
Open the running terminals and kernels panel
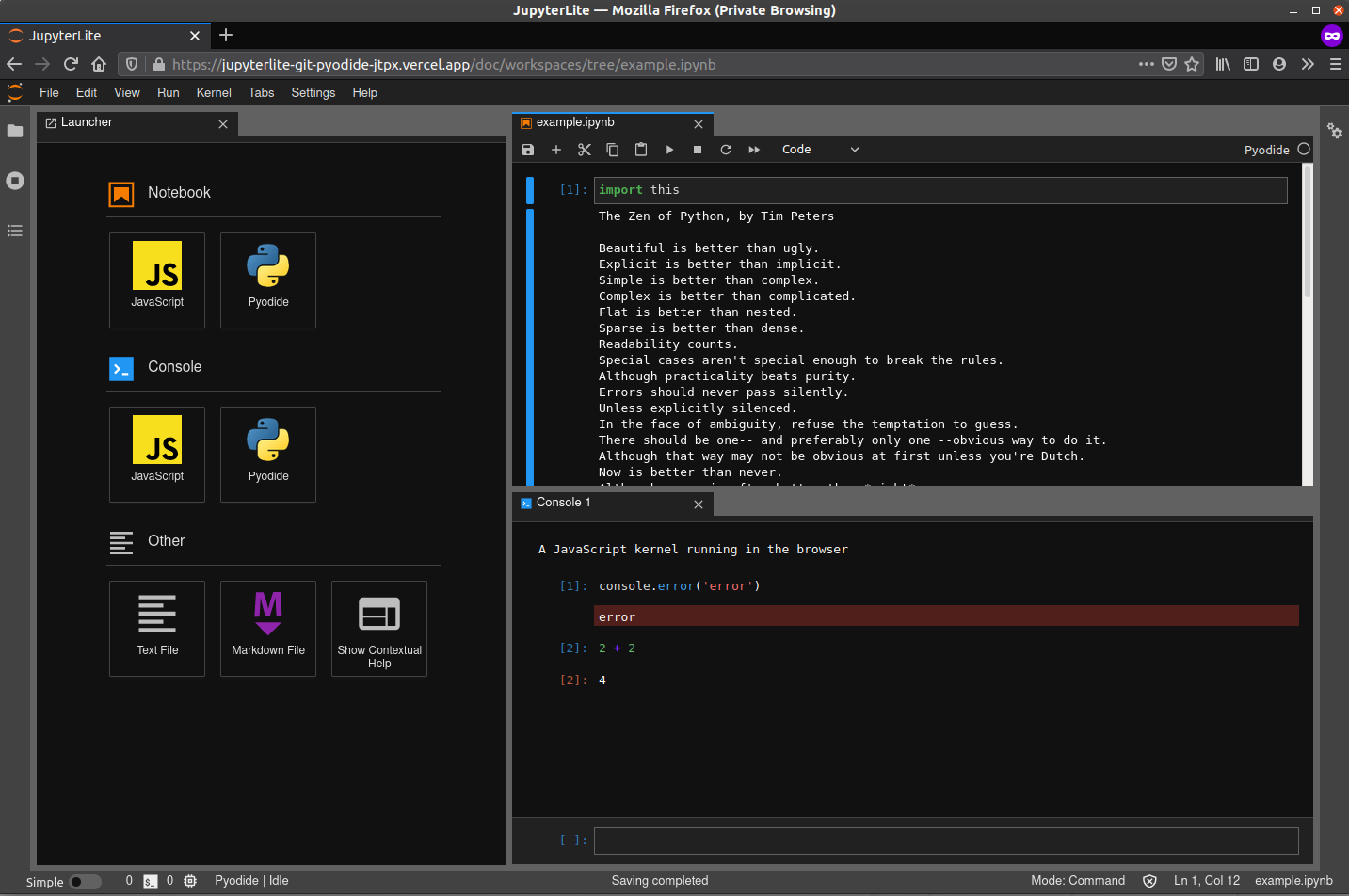15,181
